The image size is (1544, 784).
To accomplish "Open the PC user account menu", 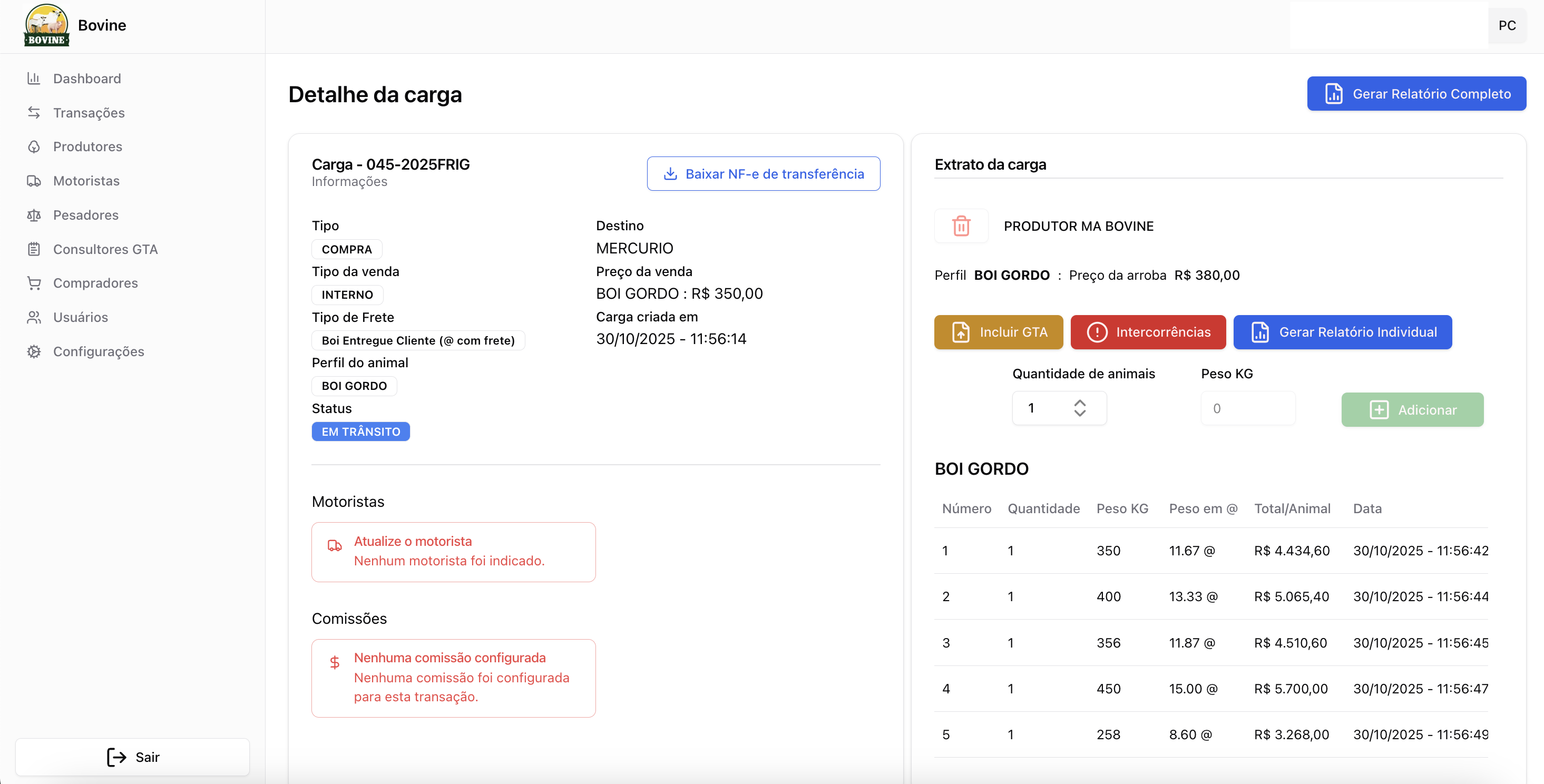I will point(1508,25).
